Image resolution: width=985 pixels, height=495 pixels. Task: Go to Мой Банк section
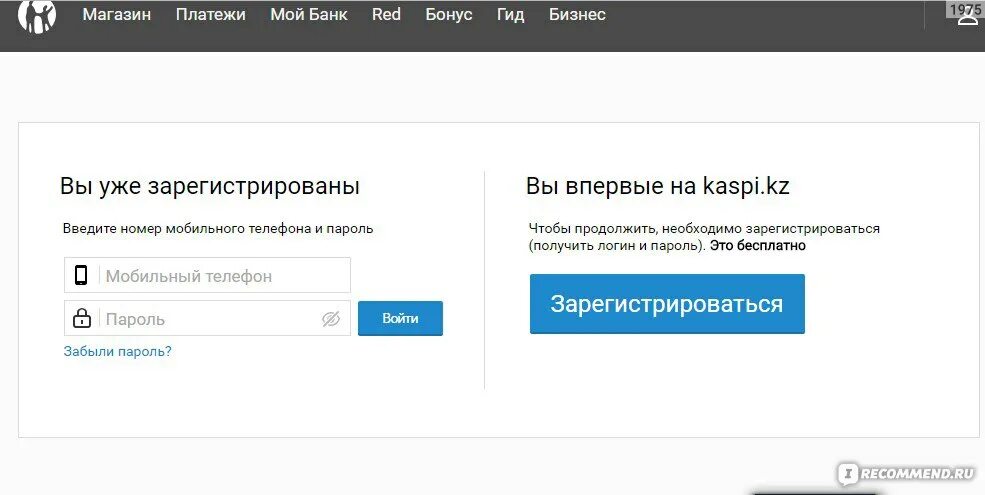(x=308, y=14)
